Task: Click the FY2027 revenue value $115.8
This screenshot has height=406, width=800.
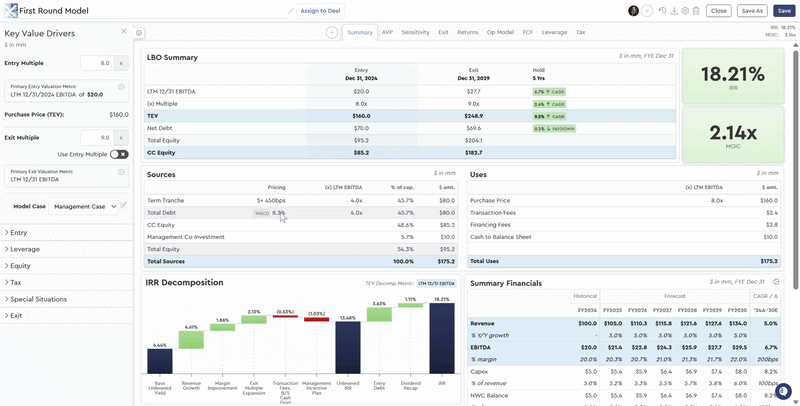Action: point(662,323)
